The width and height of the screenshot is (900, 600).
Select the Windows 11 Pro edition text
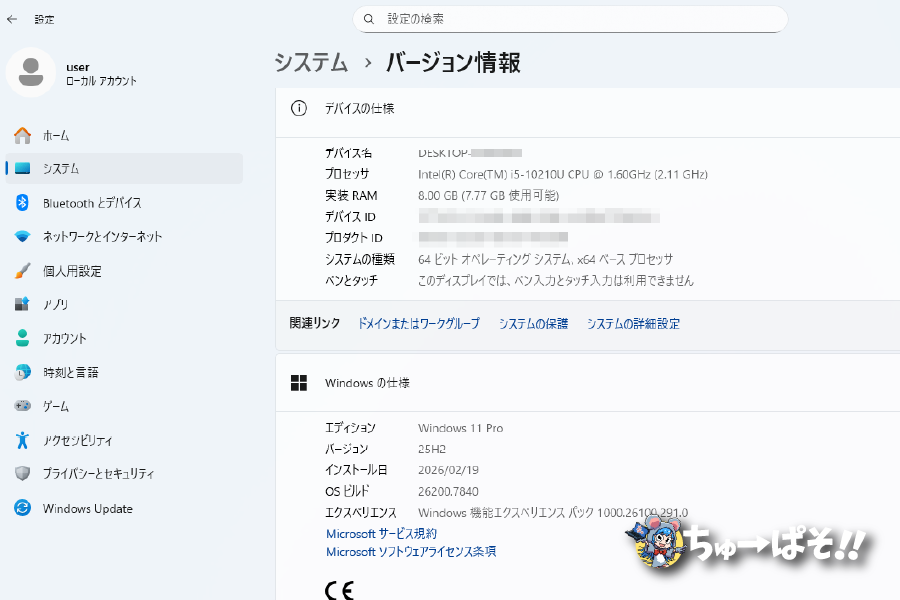click(x=460, y=428)
